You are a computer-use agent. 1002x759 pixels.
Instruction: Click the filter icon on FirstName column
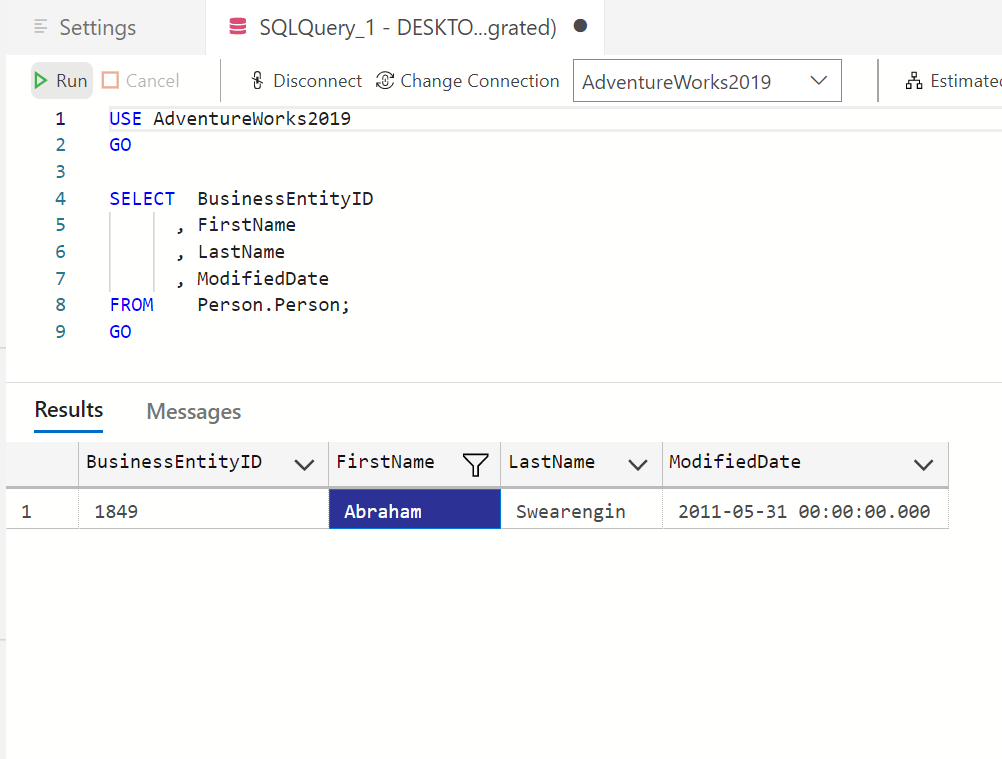[476, 464]
